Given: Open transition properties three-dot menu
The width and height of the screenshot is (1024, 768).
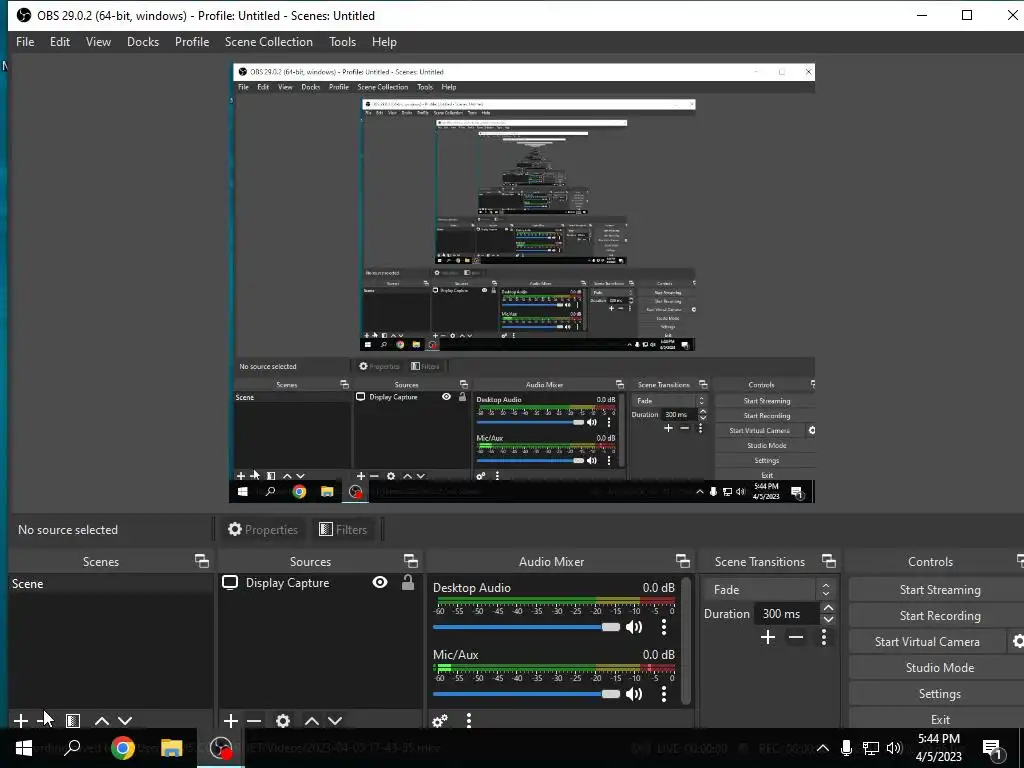Looking at the screenshot, I should (824, 637).
